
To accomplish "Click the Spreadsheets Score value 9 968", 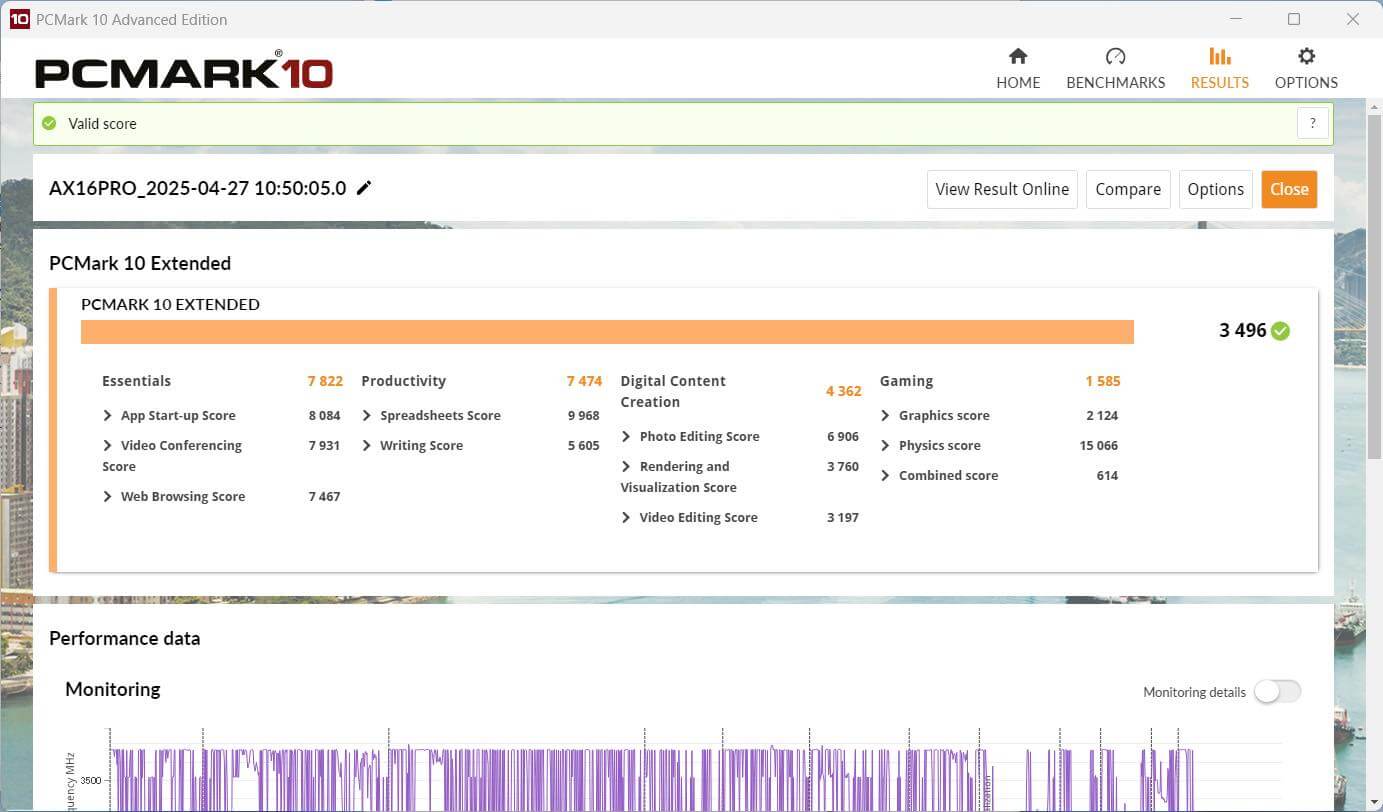I will click(583, 416).
